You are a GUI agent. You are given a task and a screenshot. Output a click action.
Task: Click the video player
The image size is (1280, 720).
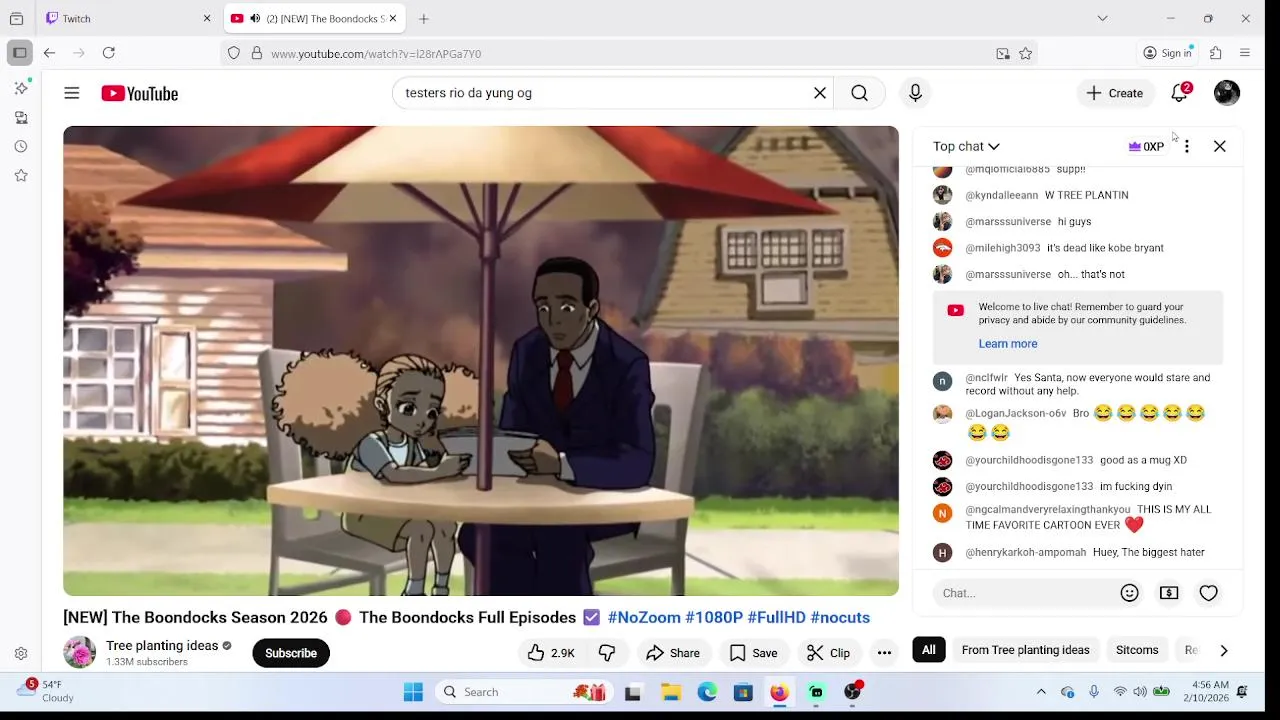tap(481, 361)
